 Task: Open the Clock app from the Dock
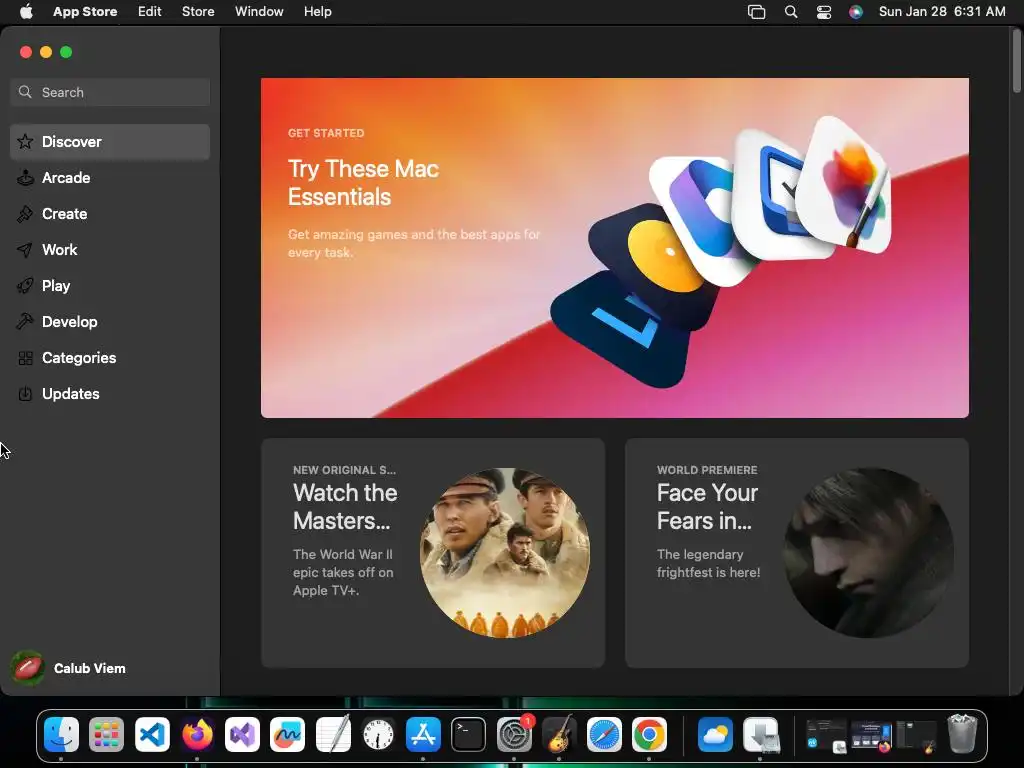coord(378,734)
